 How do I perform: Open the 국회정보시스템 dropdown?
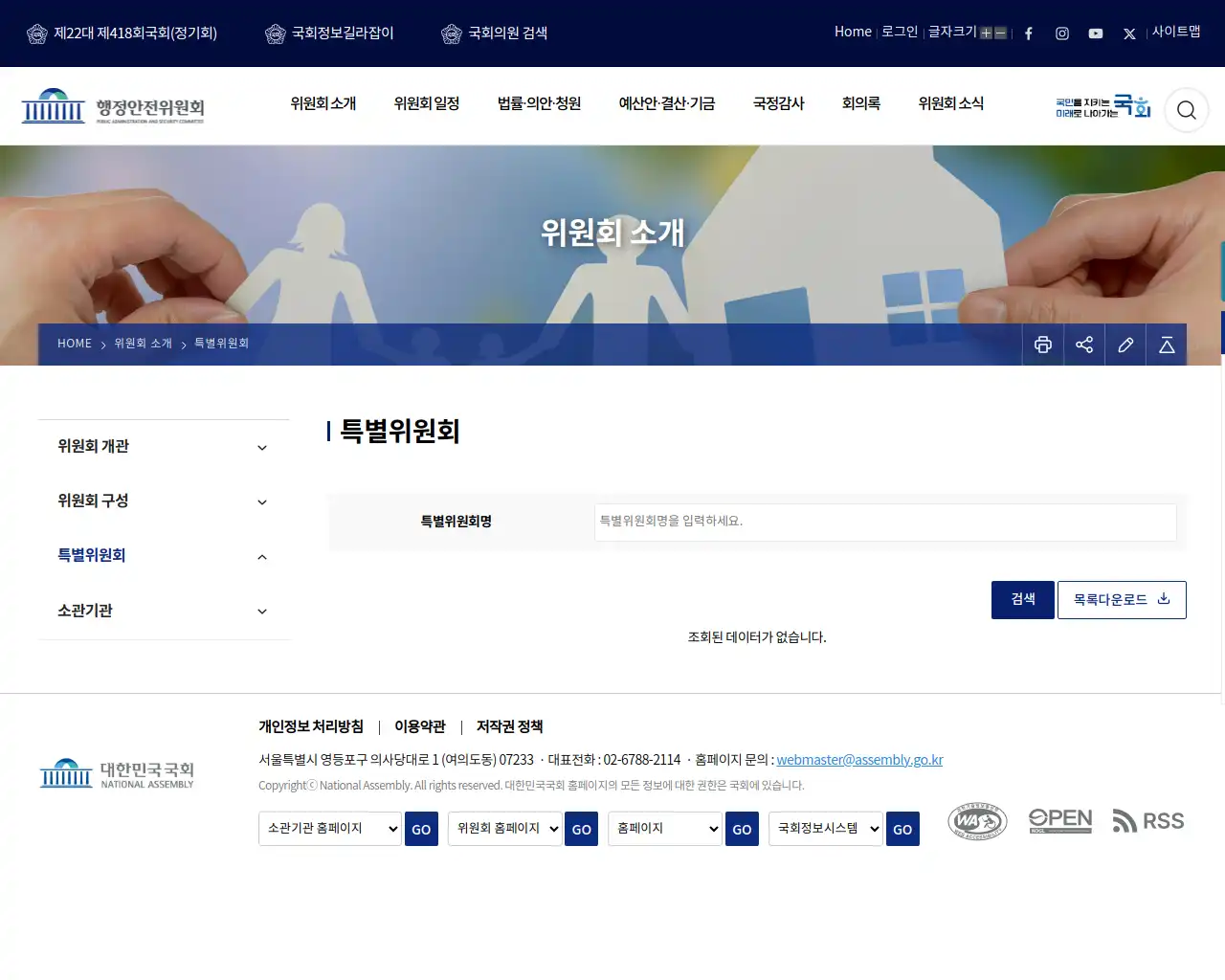tap(826, 829)
